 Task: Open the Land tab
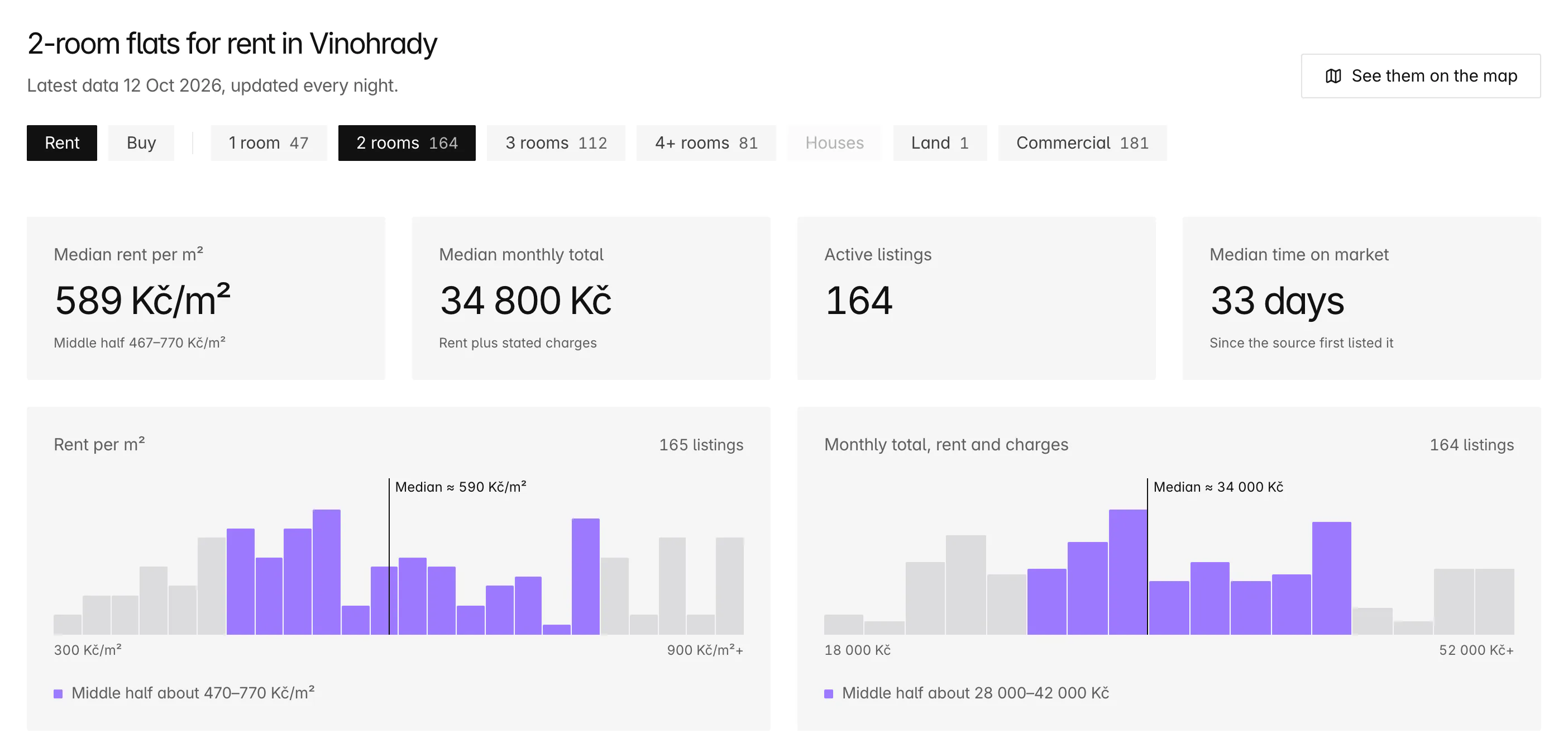(940, 142)
